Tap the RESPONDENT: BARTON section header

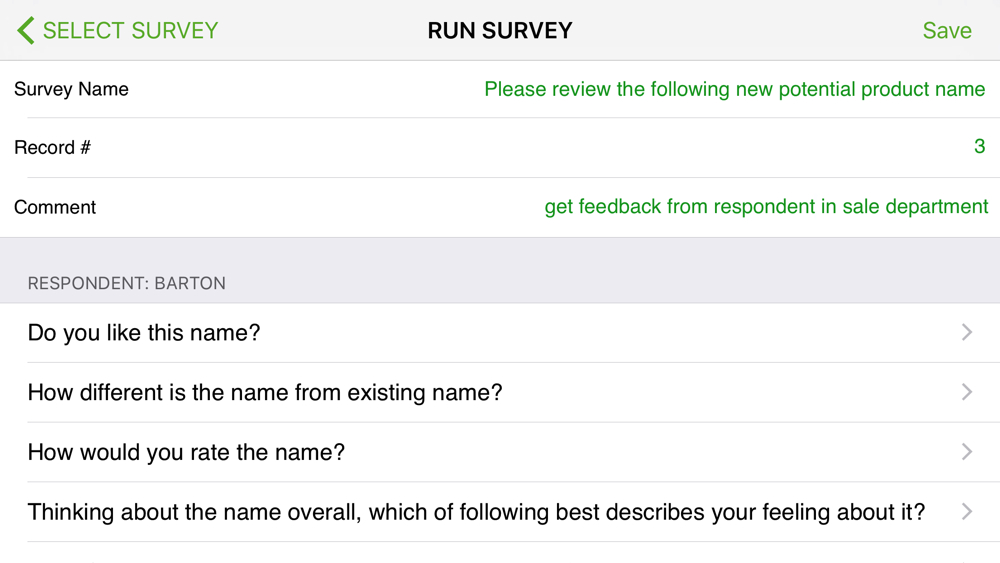click(126, 283)
